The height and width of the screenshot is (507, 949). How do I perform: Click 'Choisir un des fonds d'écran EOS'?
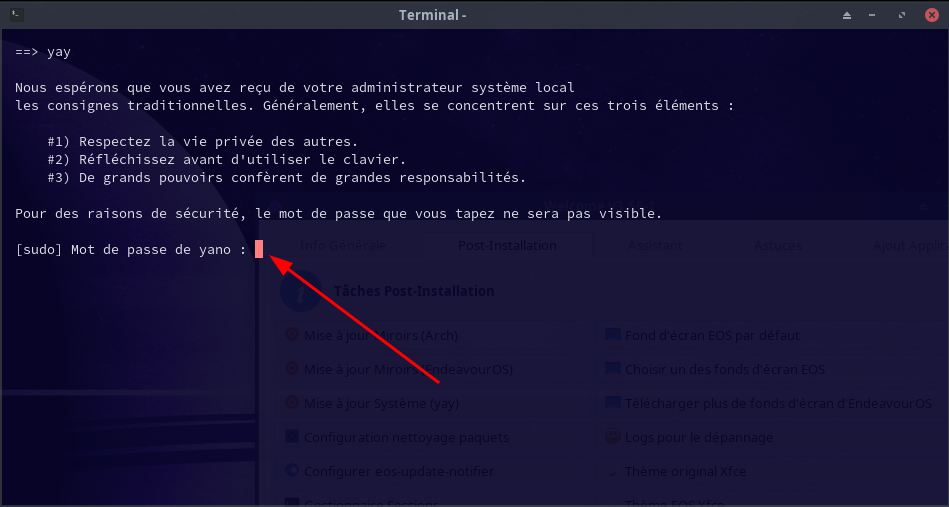click(724, 369)
